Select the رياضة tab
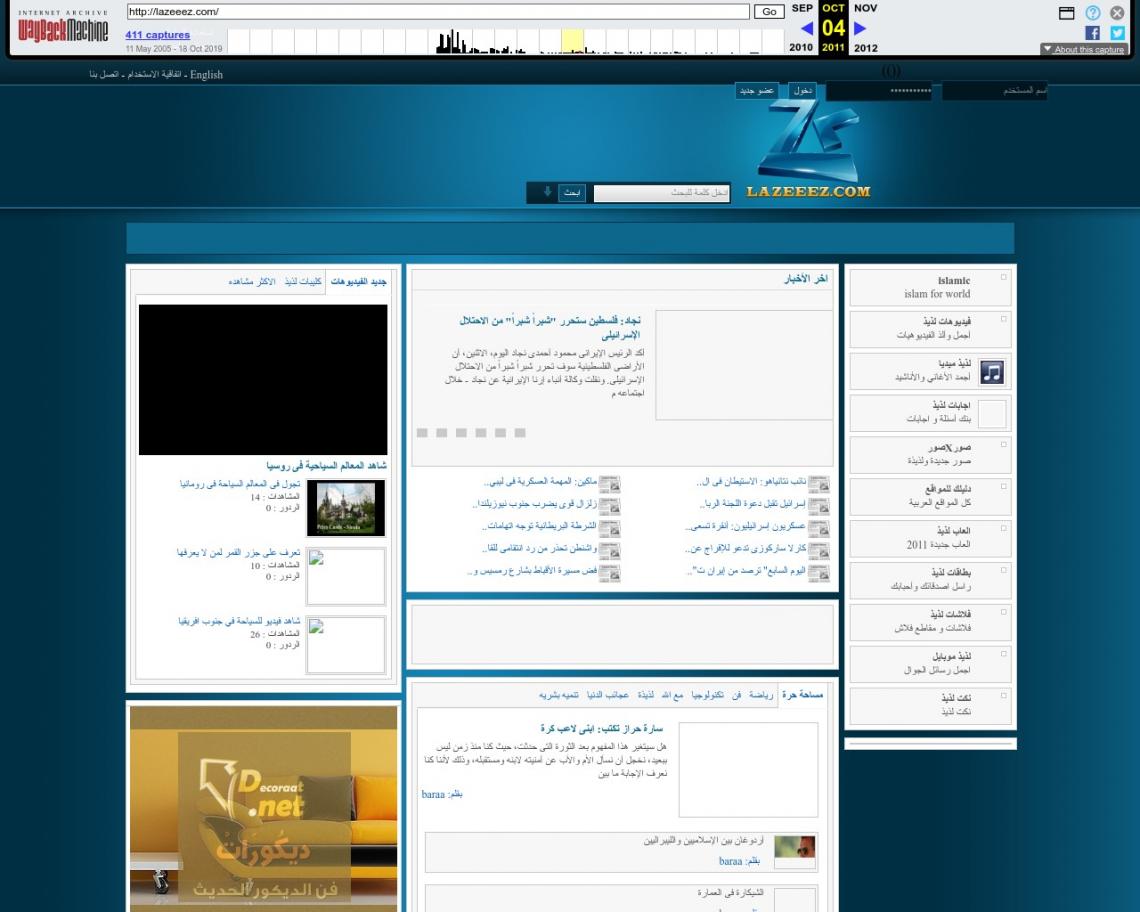The image size is (1140, 912). 760,695
